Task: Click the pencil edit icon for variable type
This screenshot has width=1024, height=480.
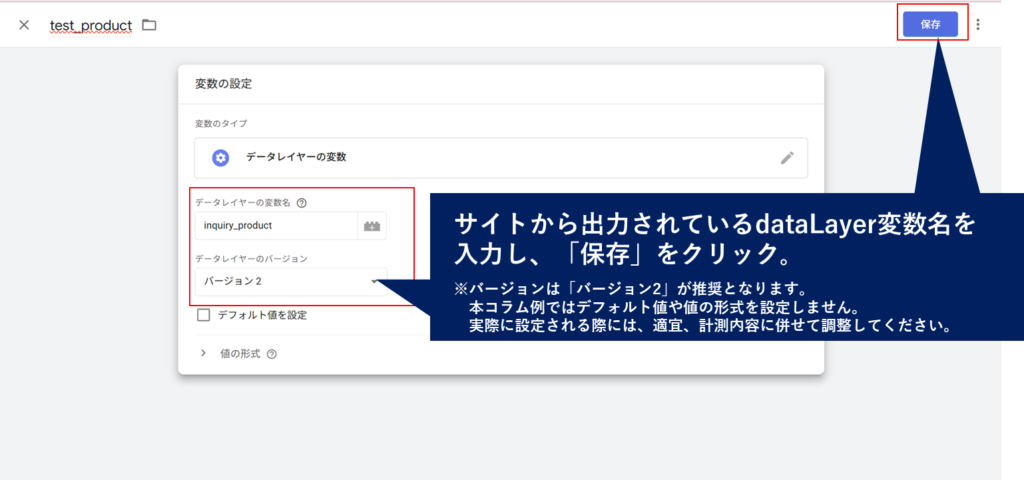Action: (787, 158)
